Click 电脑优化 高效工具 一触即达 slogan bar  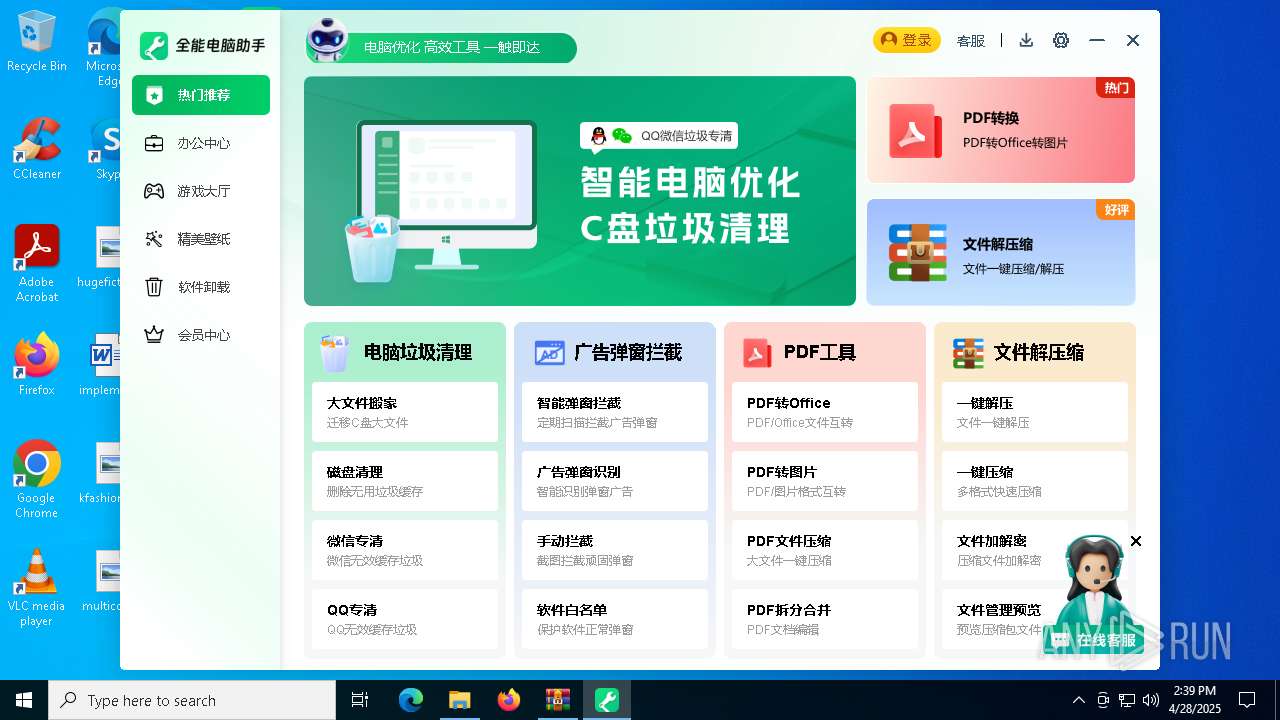tap(452, 47)
